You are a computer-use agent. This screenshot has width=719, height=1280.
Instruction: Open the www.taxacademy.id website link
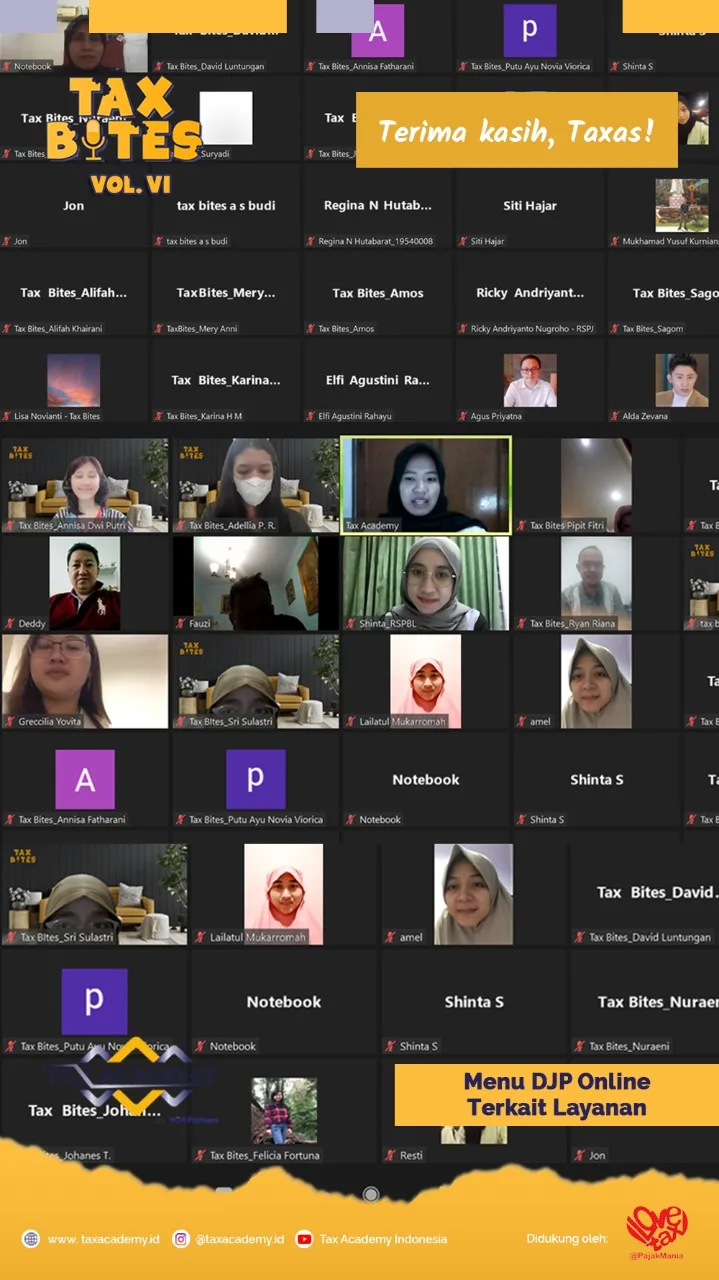tap(103, 1239)
